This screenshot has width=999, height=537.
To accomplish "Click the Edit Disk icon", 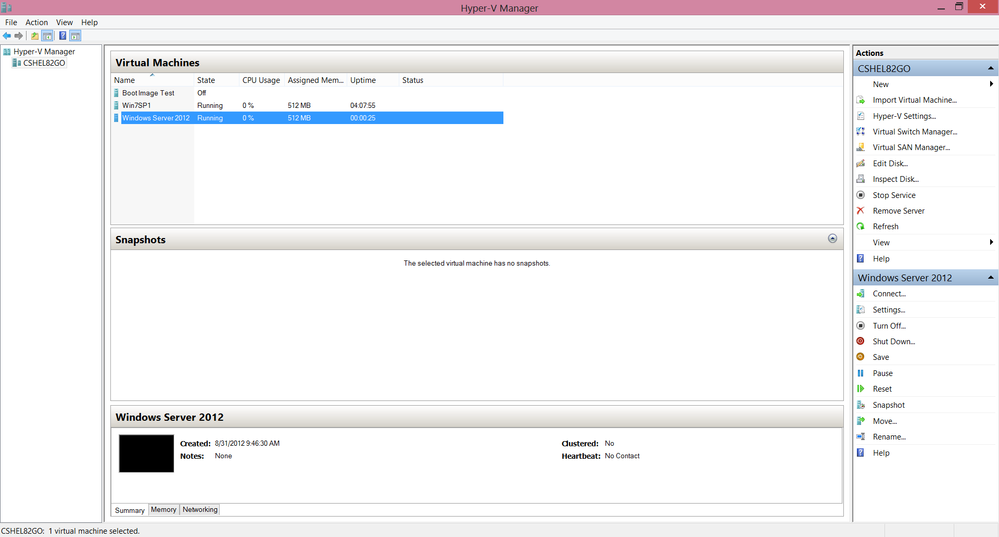I will tap(861, 163).
